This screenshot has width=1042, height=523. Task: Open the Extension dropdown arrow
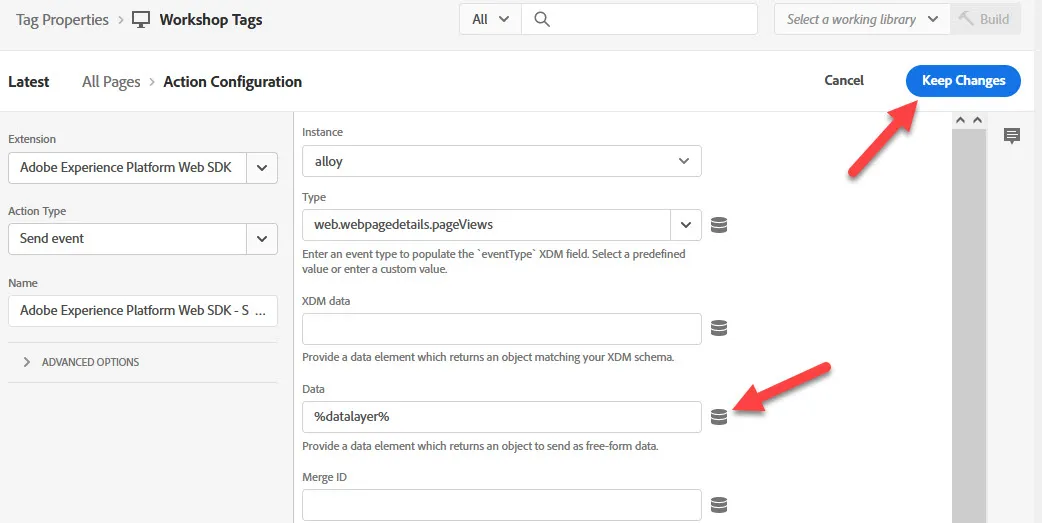(x=262, y=167)
